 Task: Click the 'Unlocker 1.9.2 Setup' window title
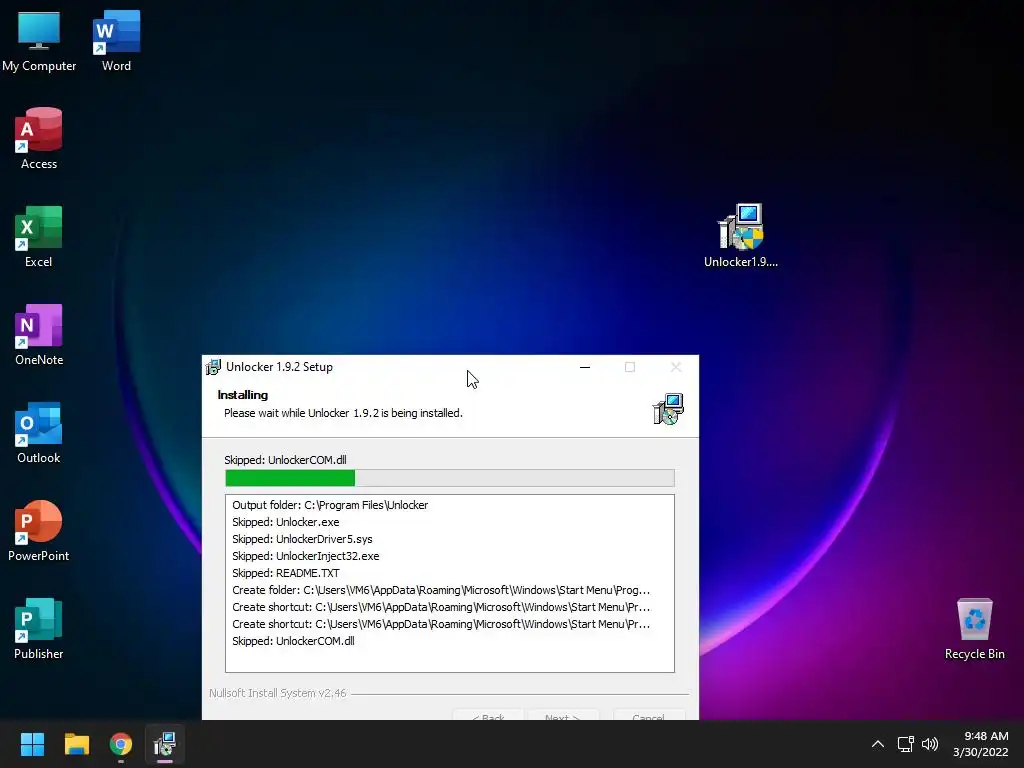click(279, 367)
